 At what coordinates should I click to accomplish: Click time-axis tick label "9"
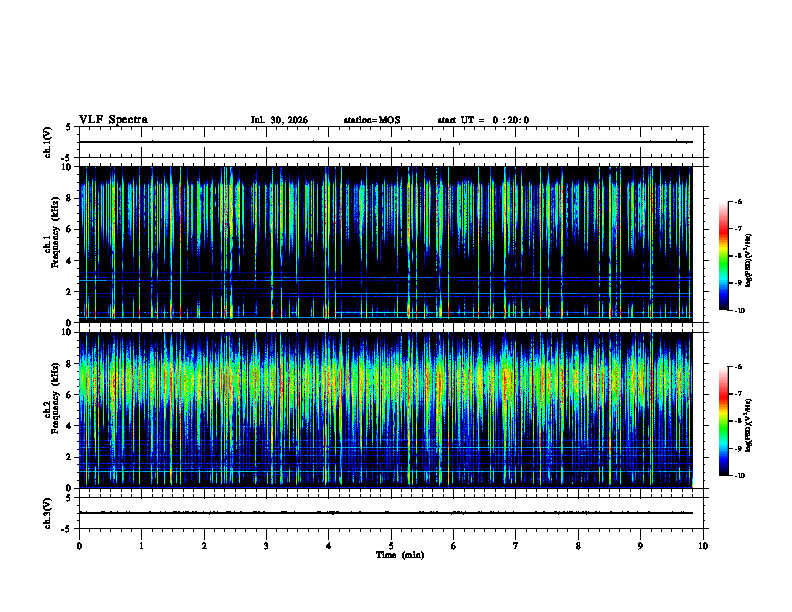coord(640,546)
